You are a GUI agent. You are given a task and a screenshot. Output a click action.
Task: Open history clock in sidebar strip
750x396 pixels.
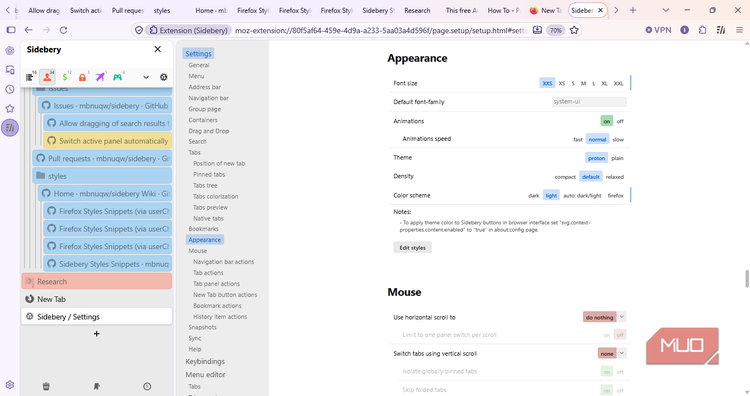click(10, 89)
